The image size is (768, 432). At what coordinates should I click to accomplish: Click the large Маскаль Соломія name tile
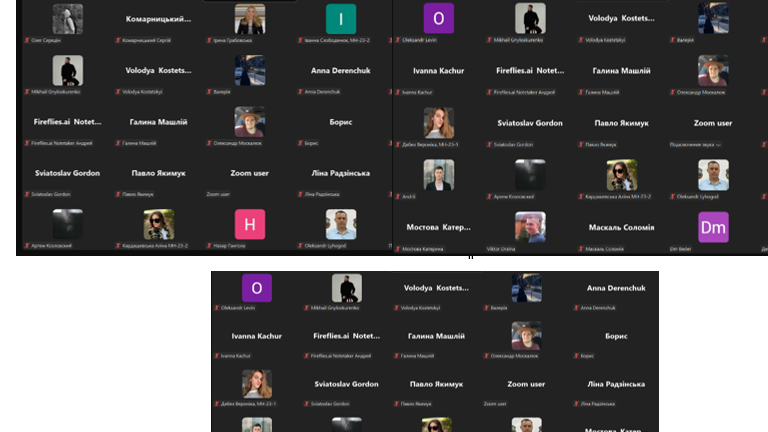[x=621, y=227]
